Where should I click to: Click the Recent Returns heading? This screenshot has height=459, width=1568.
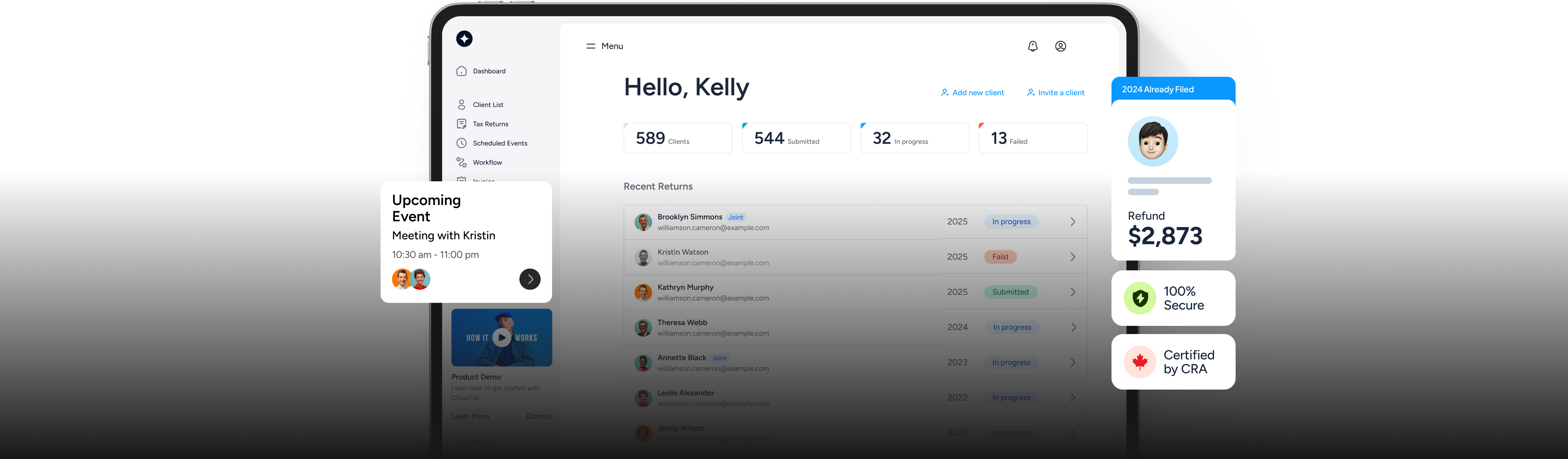(658, 187)
